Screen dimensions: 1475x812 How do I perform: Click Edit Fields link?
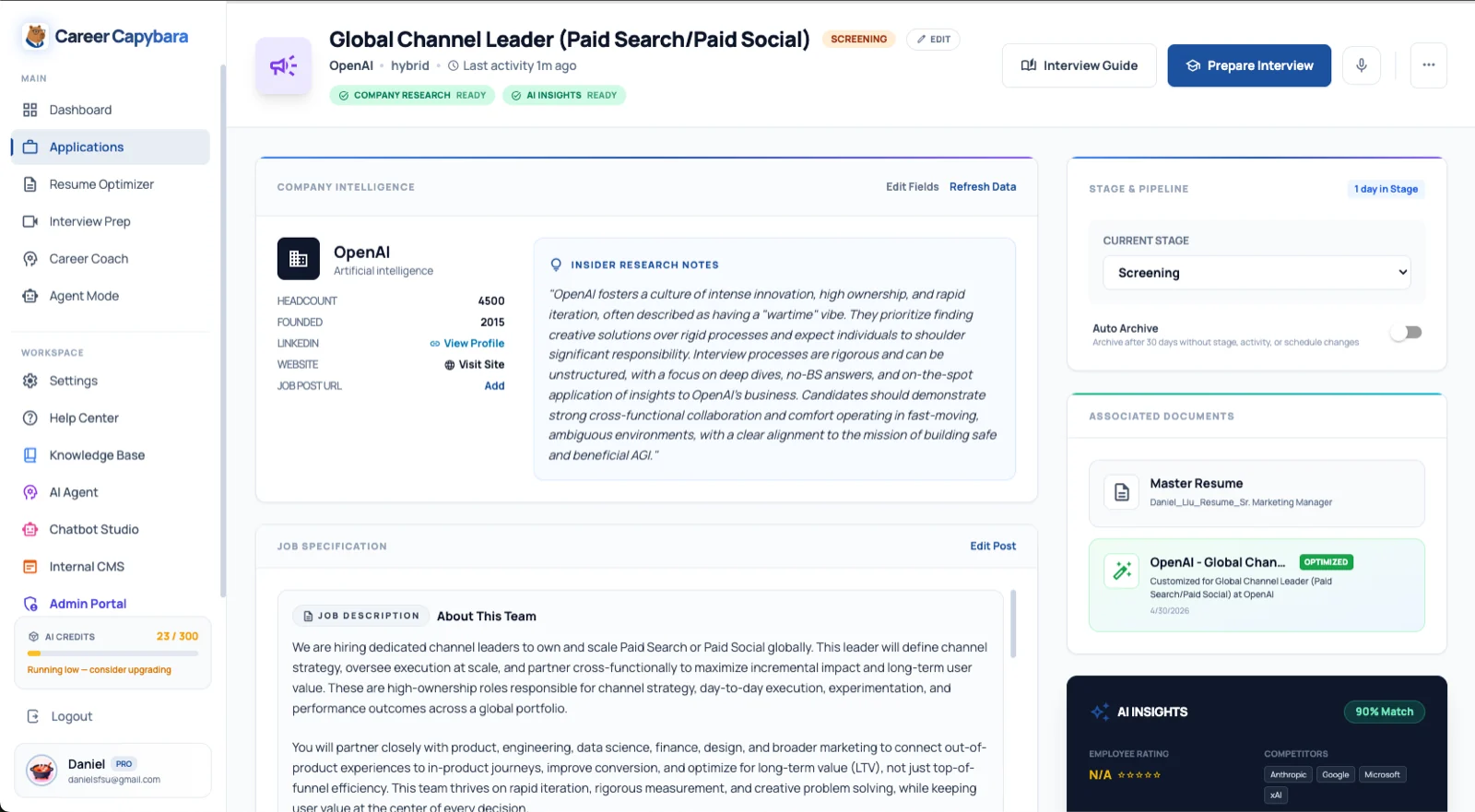pos(913,187)
